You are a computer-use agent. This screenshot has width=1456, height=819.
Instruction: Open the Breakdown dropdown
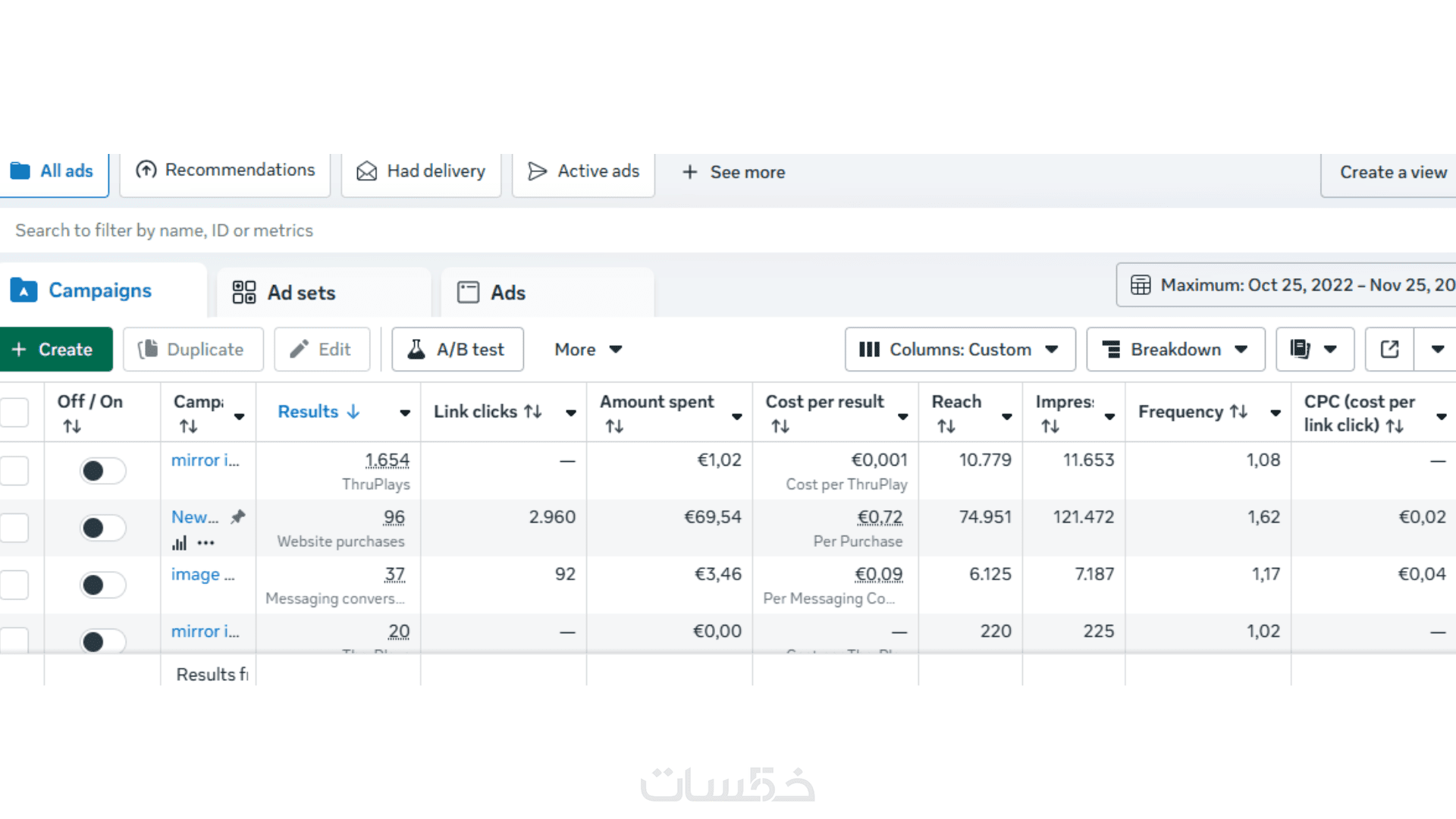click(1175, 350)
